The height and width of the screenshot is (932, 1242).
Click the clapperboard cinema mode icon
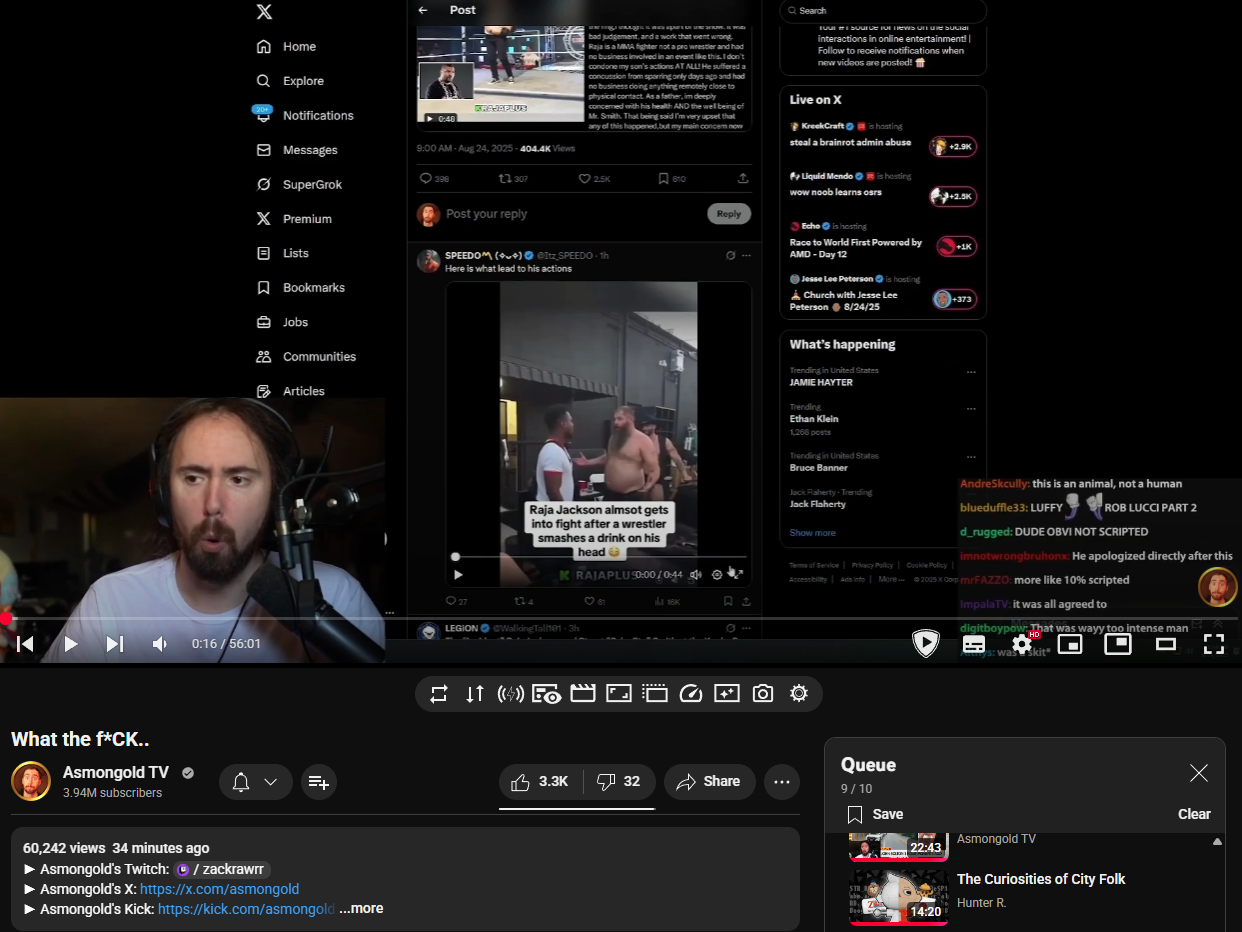[x=583, y=694]
